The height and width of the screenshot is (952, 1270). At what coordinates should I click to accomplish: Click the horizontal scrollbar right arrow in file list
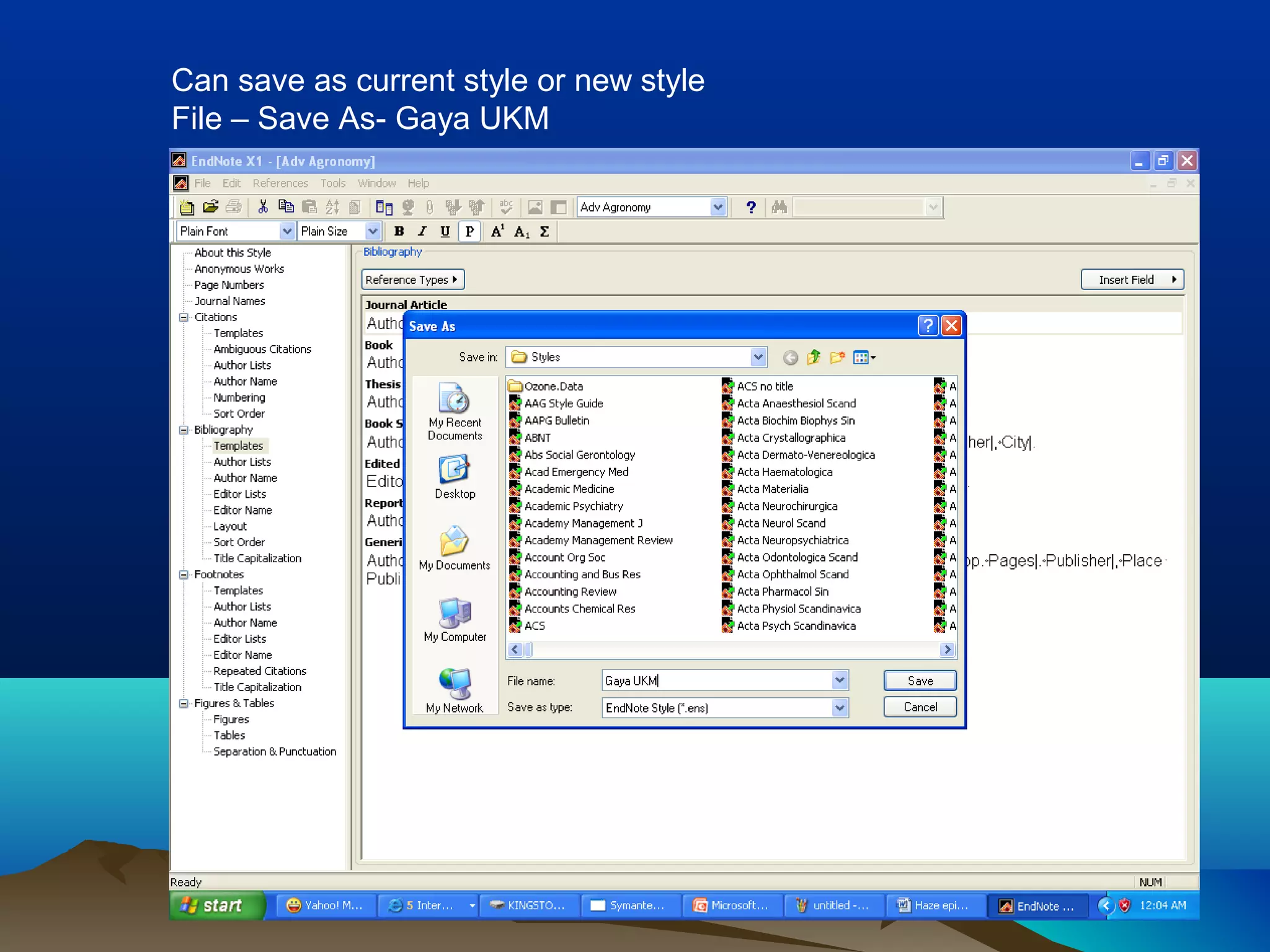coord(947,650)
